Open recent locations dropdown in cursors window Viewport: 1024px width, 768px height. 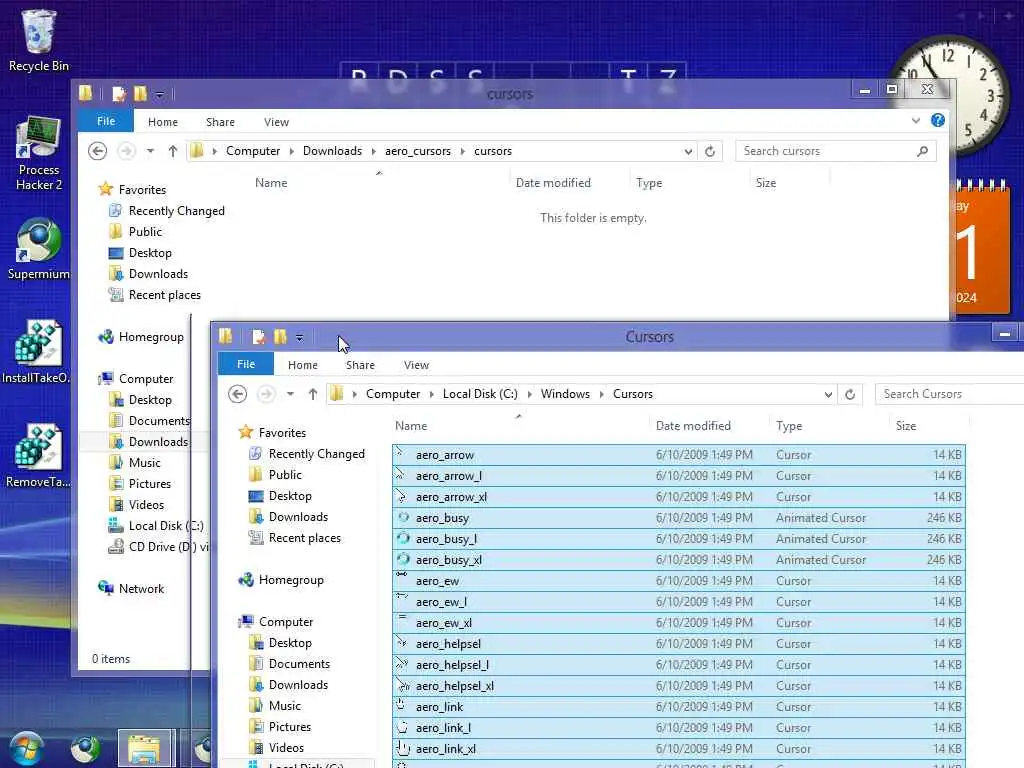point(150,151)
